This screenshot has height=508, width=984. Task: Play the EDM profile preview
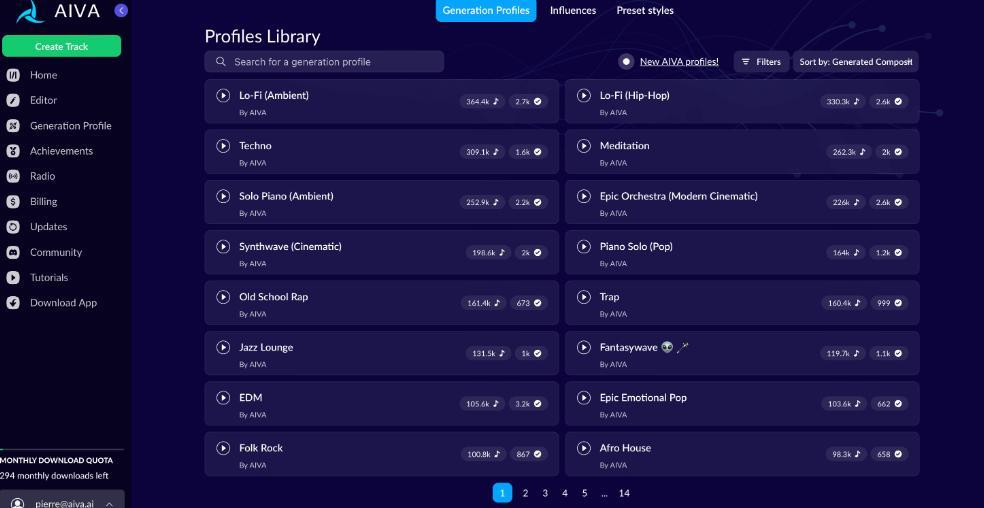pyautogui.click(x=223, y=397)
